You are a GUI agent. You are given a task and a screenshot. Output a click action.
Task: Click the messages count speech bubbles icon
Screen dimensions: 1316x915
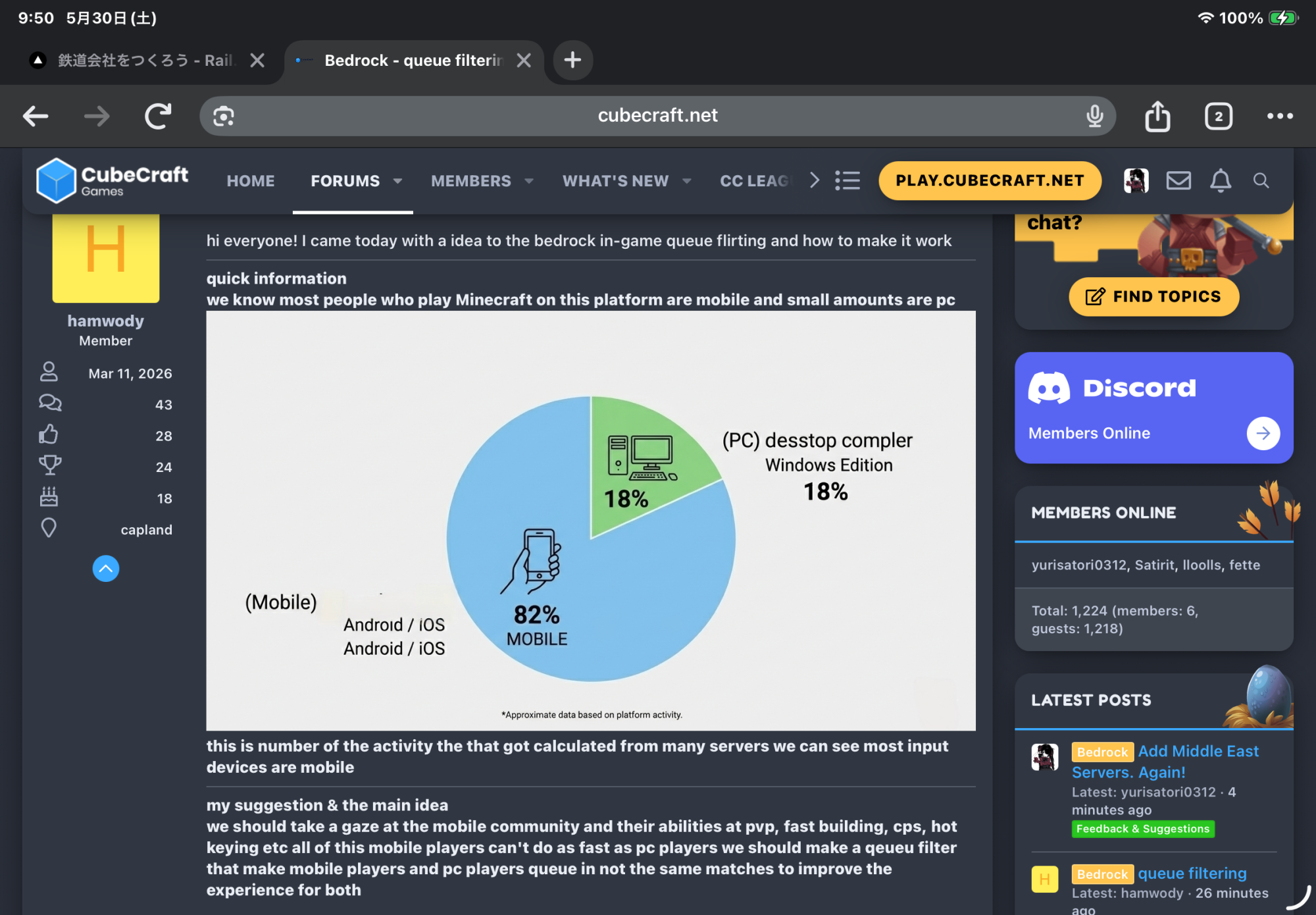pos(50,403)
